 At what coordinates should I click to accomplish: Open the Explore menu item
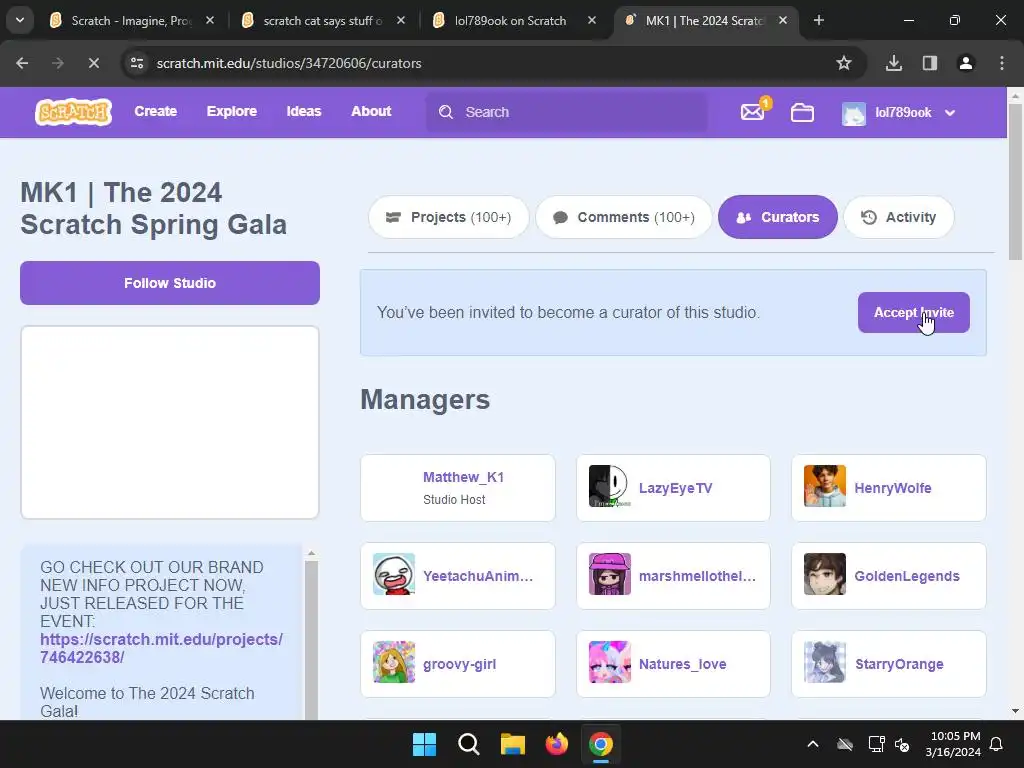pyautogui.click(x=231, y=112)
